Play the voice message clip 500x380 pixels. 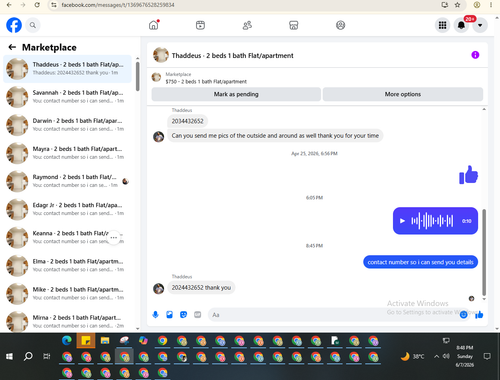point(402,221)
